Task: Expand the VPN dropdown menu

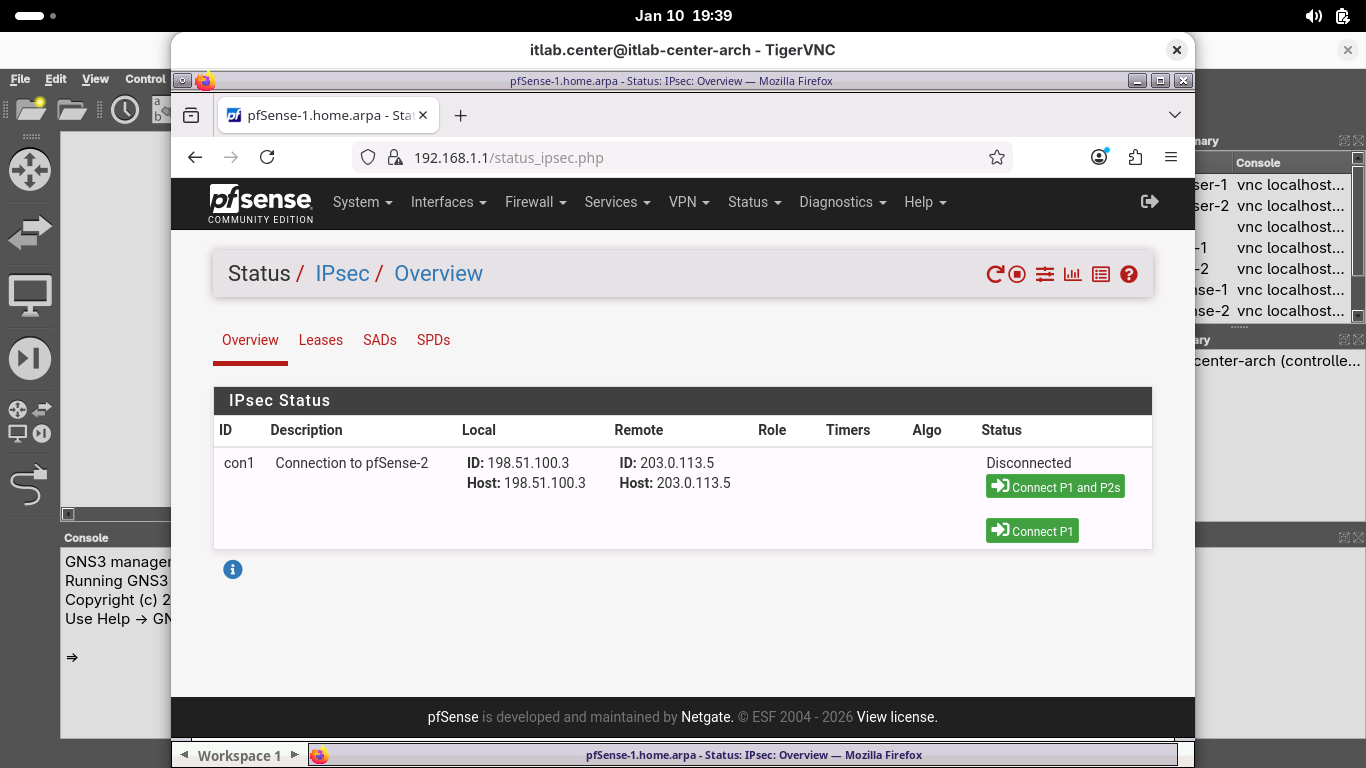Action: 689,202
